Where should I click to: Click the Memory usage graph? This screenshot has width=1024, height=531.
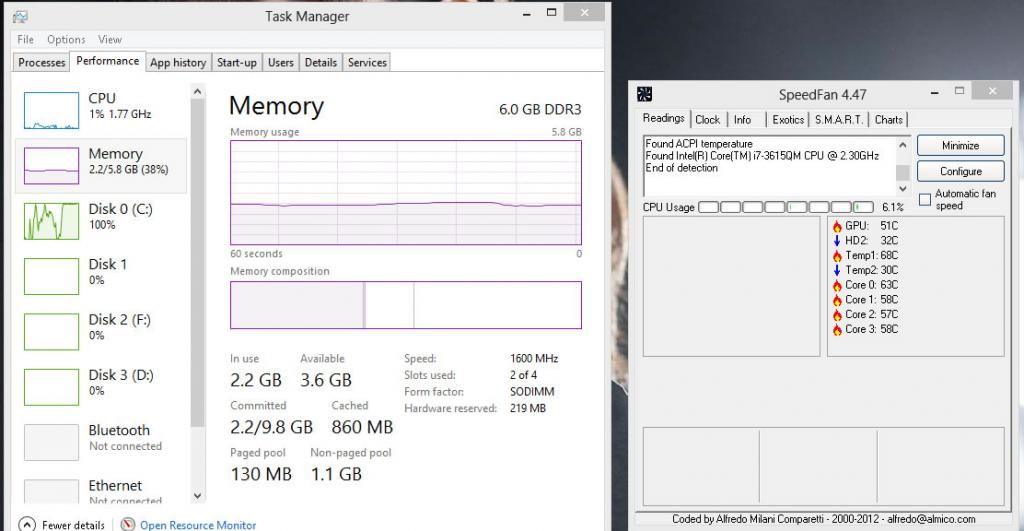click(x=406, y=193)
